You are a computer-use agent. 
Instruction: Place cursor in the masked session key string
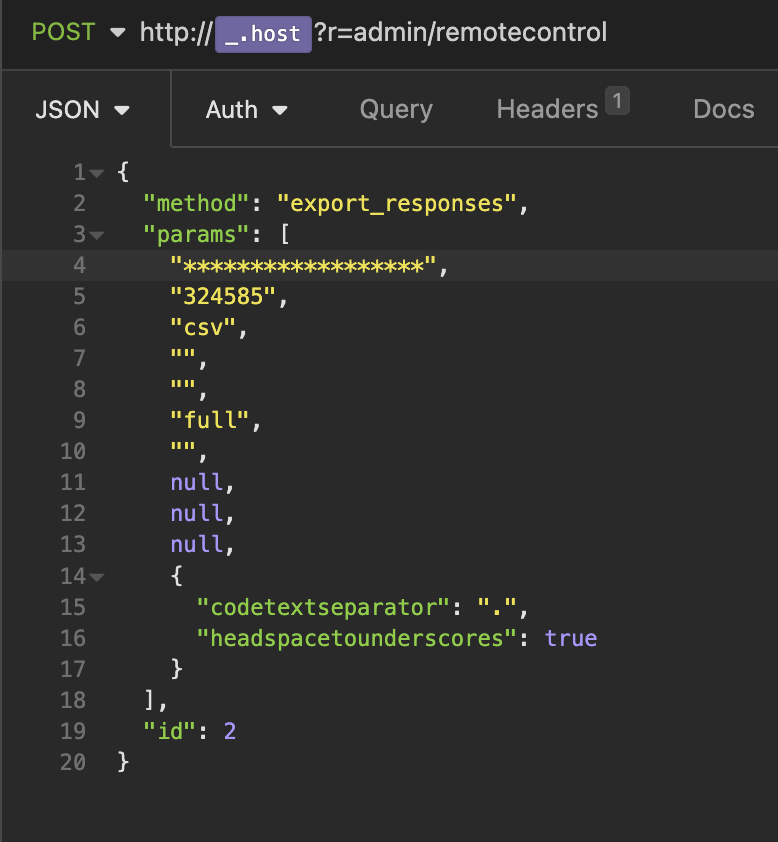pyautogui.click(x=304, y=266)
